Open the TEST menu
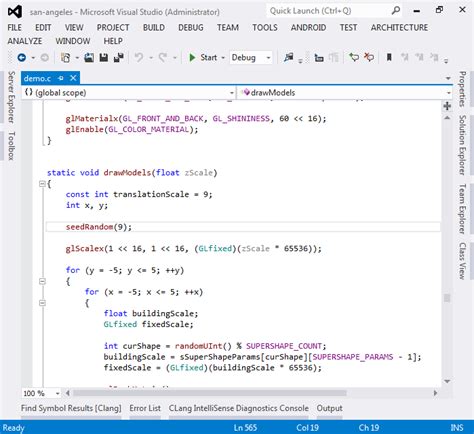 [348, 27]
